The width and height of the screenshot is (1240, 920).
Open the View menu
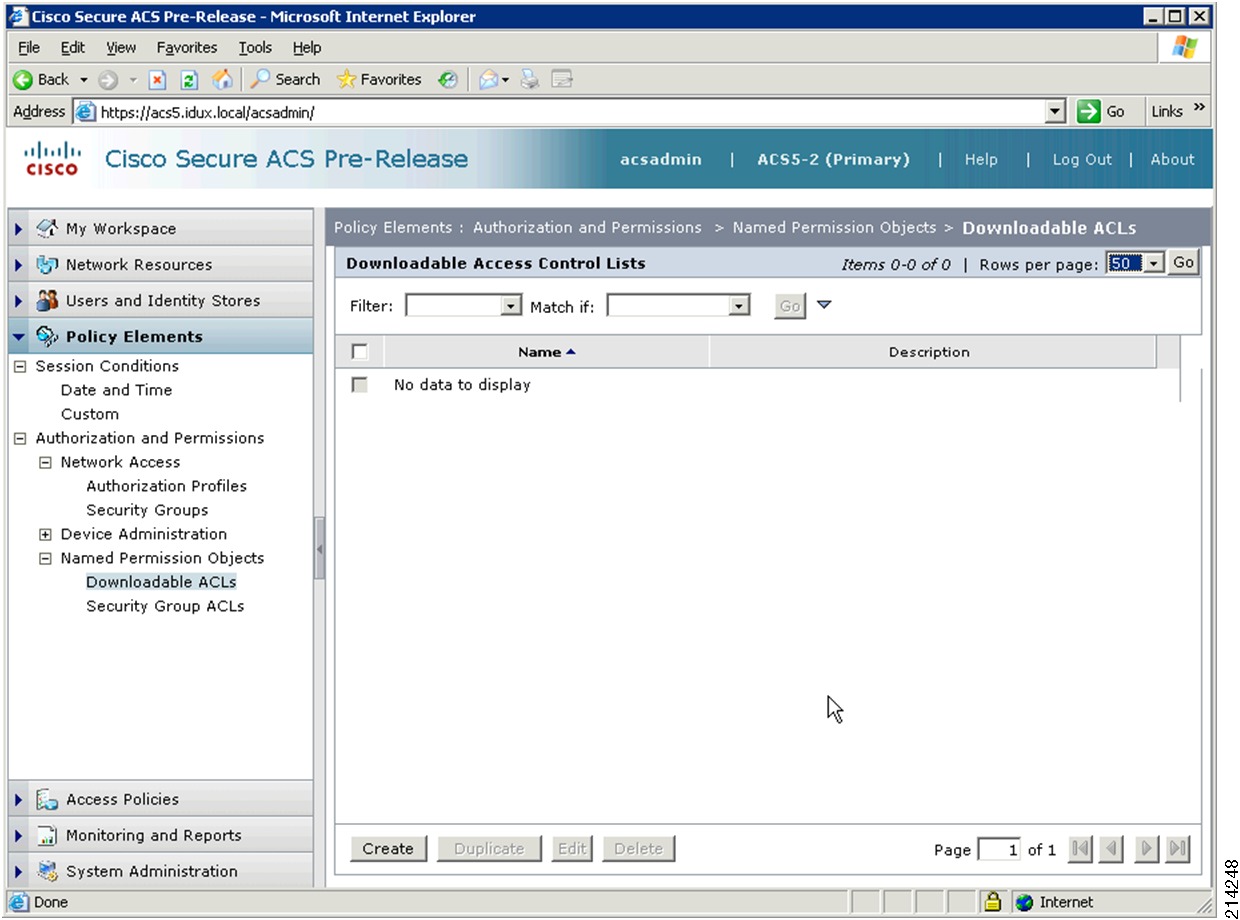tap(121, 47)
